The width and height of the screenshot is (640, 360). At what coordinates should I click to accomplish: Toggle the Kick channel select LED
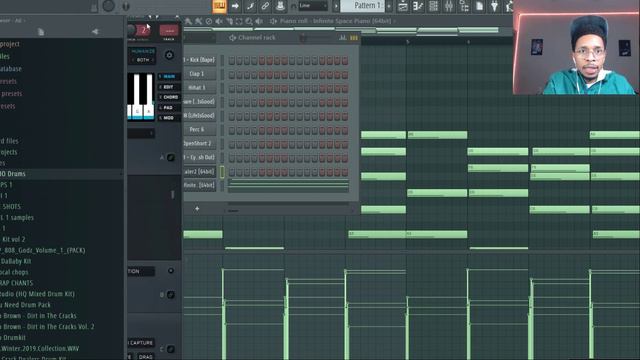pyautogui.click(x=222, y=60)
